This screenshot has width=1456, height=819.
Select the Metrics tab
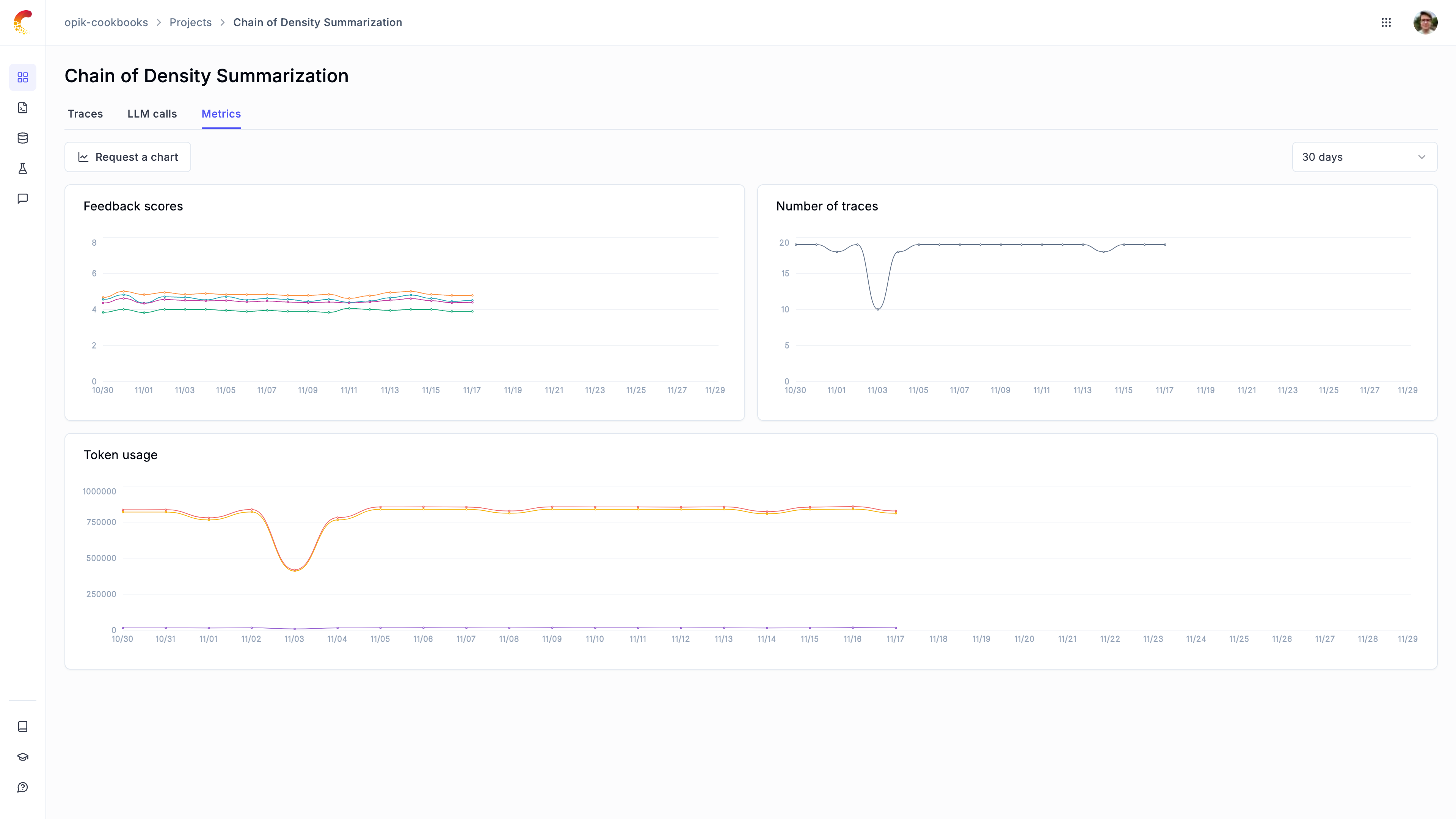pyautogui.click(x=221, y=114)
